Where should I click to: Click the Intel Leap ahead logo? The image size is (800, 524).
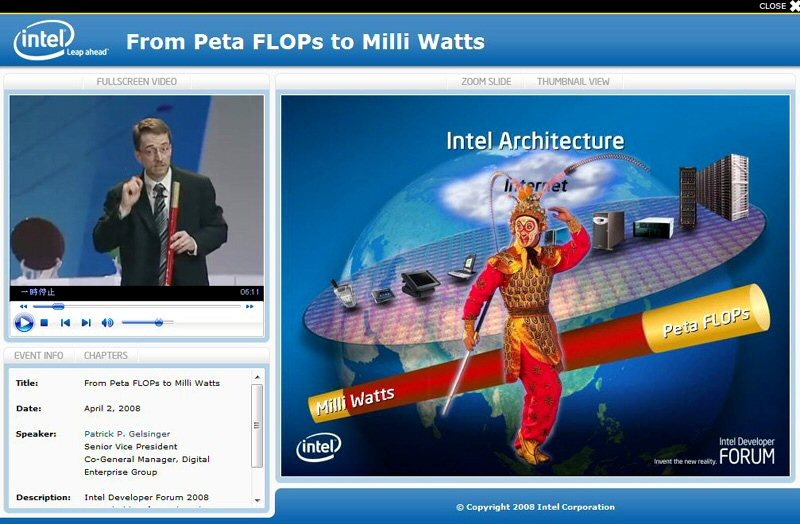[x=61, y=40]
